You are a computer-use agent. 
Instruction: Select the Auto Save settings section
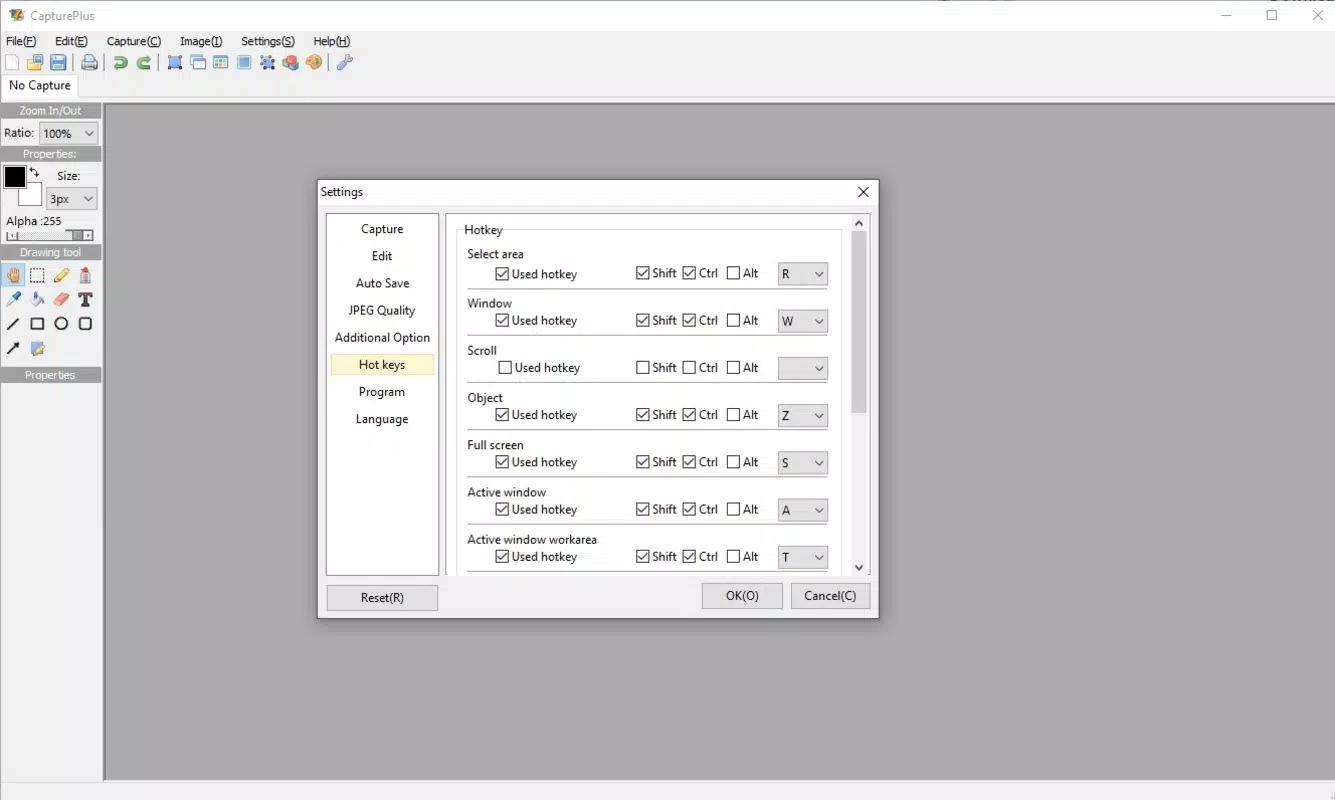click(x=382, y=283)
